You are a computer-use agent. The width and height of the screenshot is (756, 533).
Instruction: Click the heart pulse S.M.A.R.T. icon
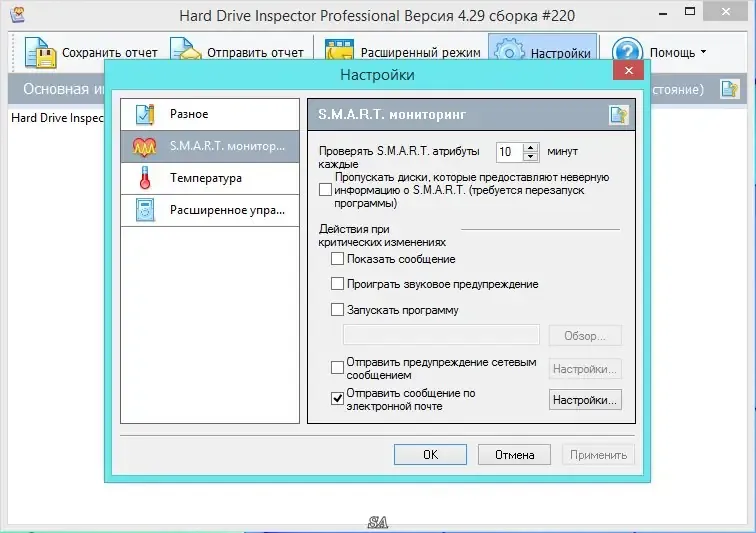[145, 147]
